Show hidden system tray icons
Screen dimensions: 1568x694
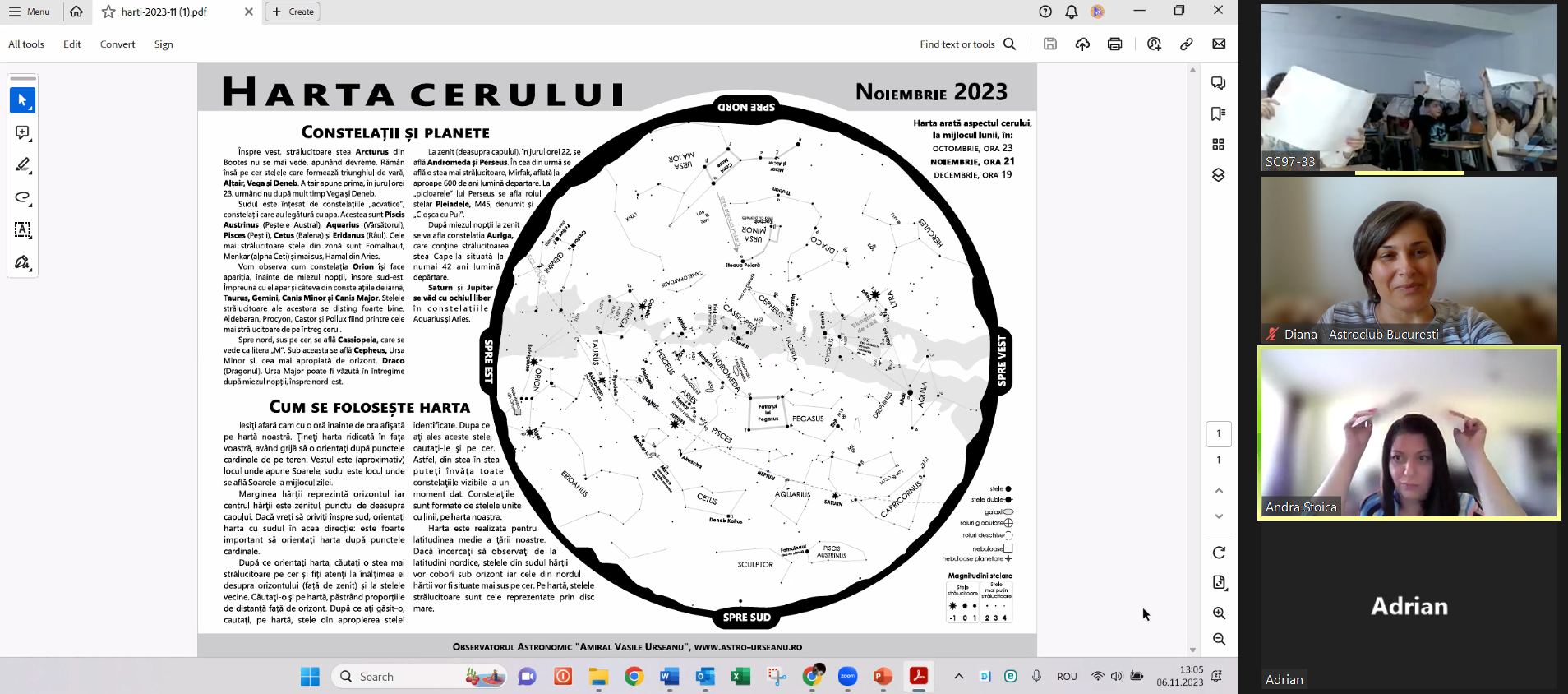958,677
